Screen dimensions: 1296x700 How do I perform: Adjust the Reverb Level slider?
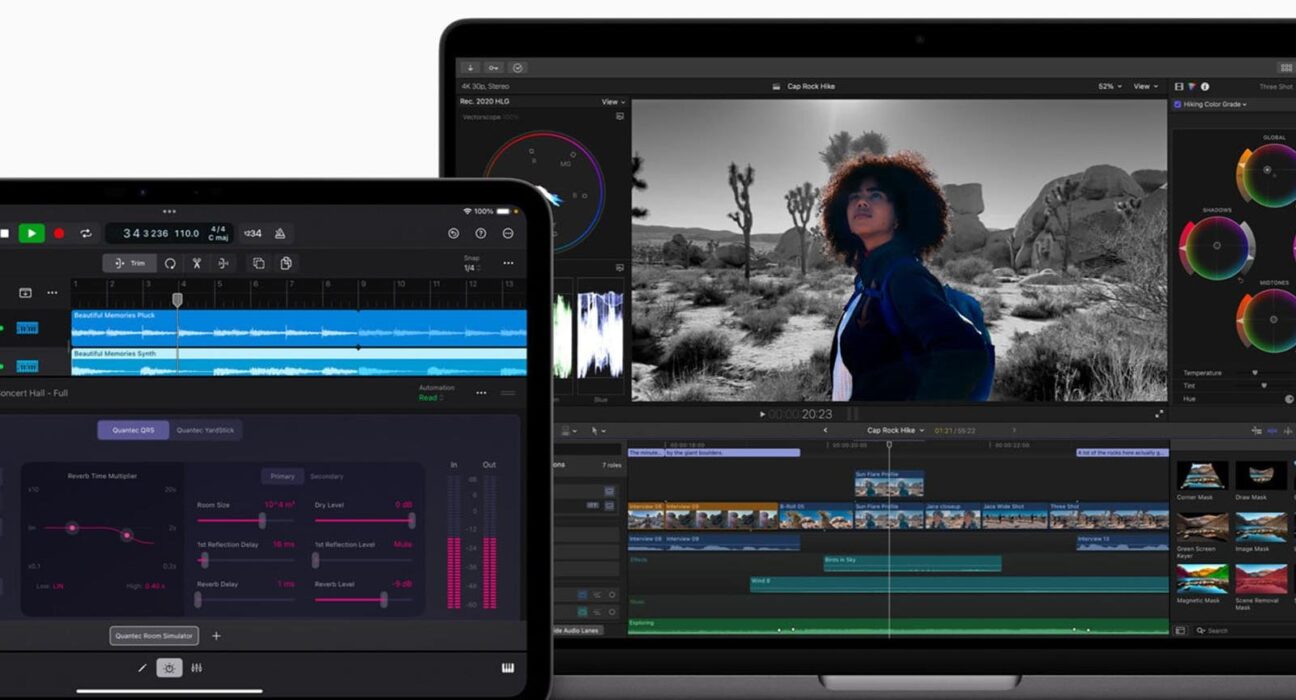point(364,600)
